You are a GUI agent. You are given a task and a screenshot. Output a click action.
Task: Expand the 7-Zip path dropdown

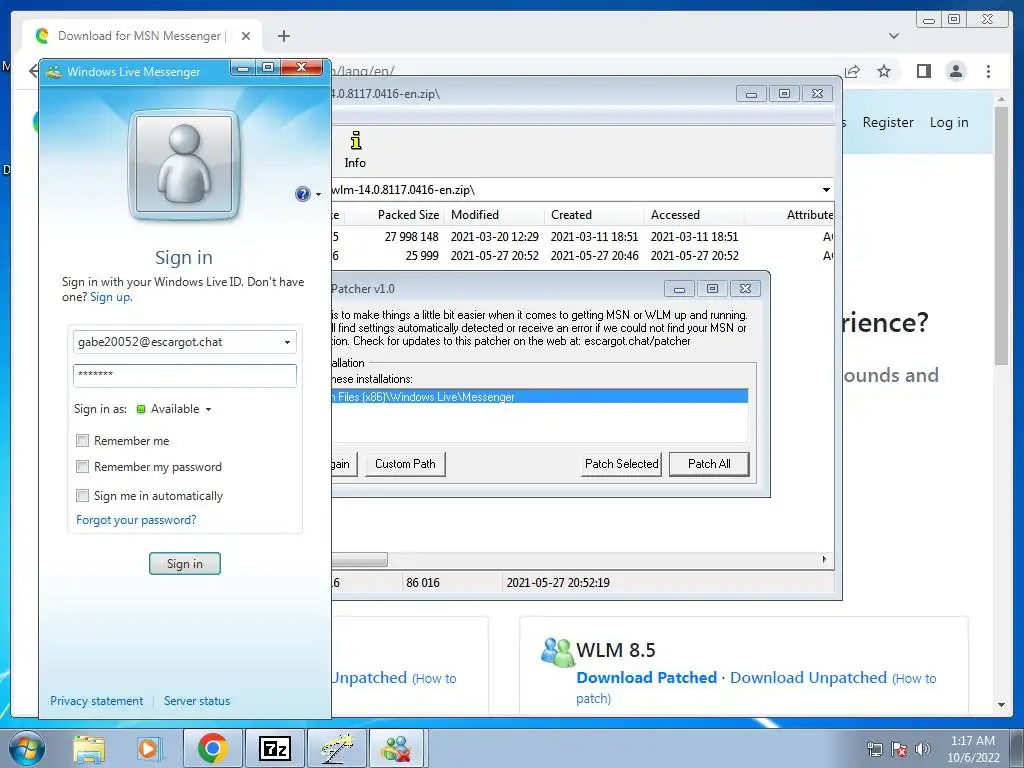(826, 190)
